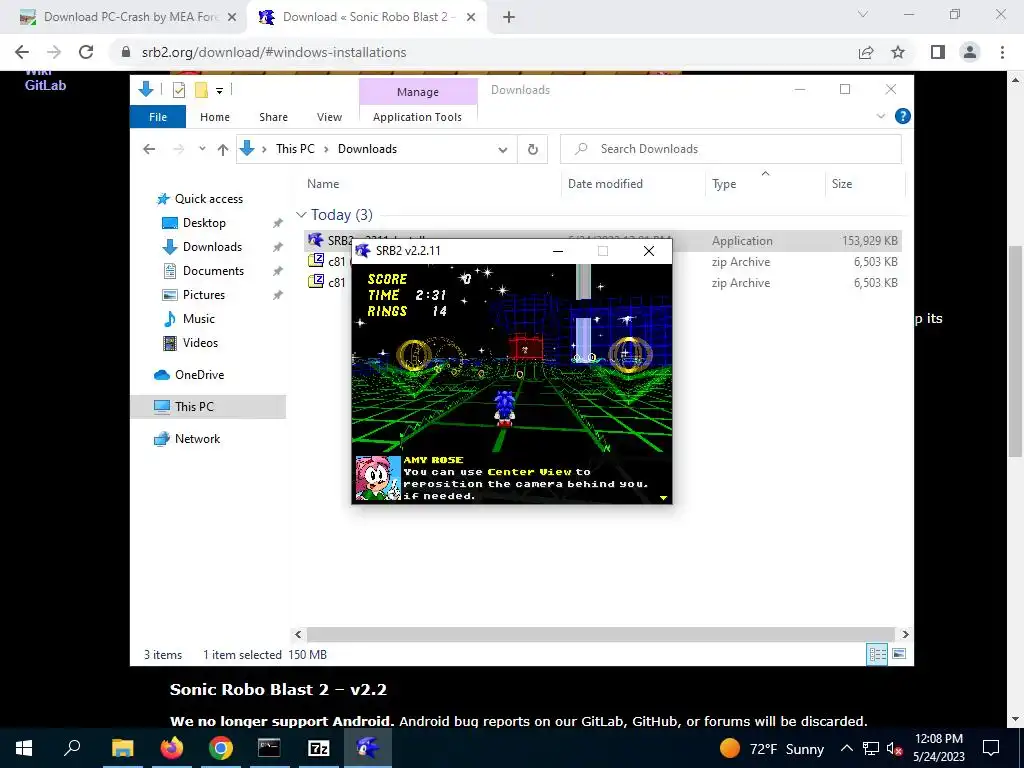Select Quick access in navigation pane
Screen dimensions: 1024x768
coord(208,199)
